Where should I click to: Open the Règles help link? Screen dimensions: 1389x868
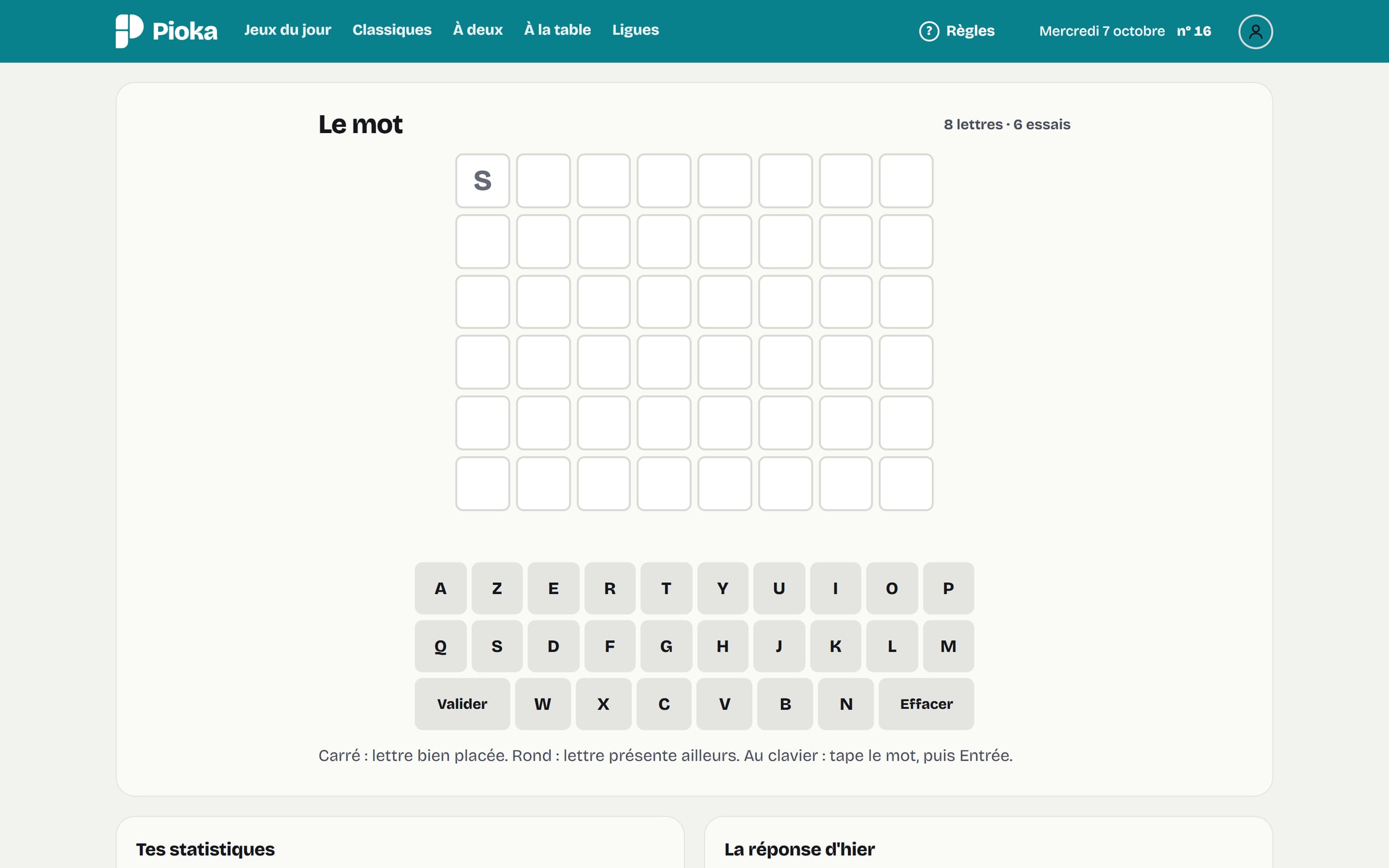[957, 31]
